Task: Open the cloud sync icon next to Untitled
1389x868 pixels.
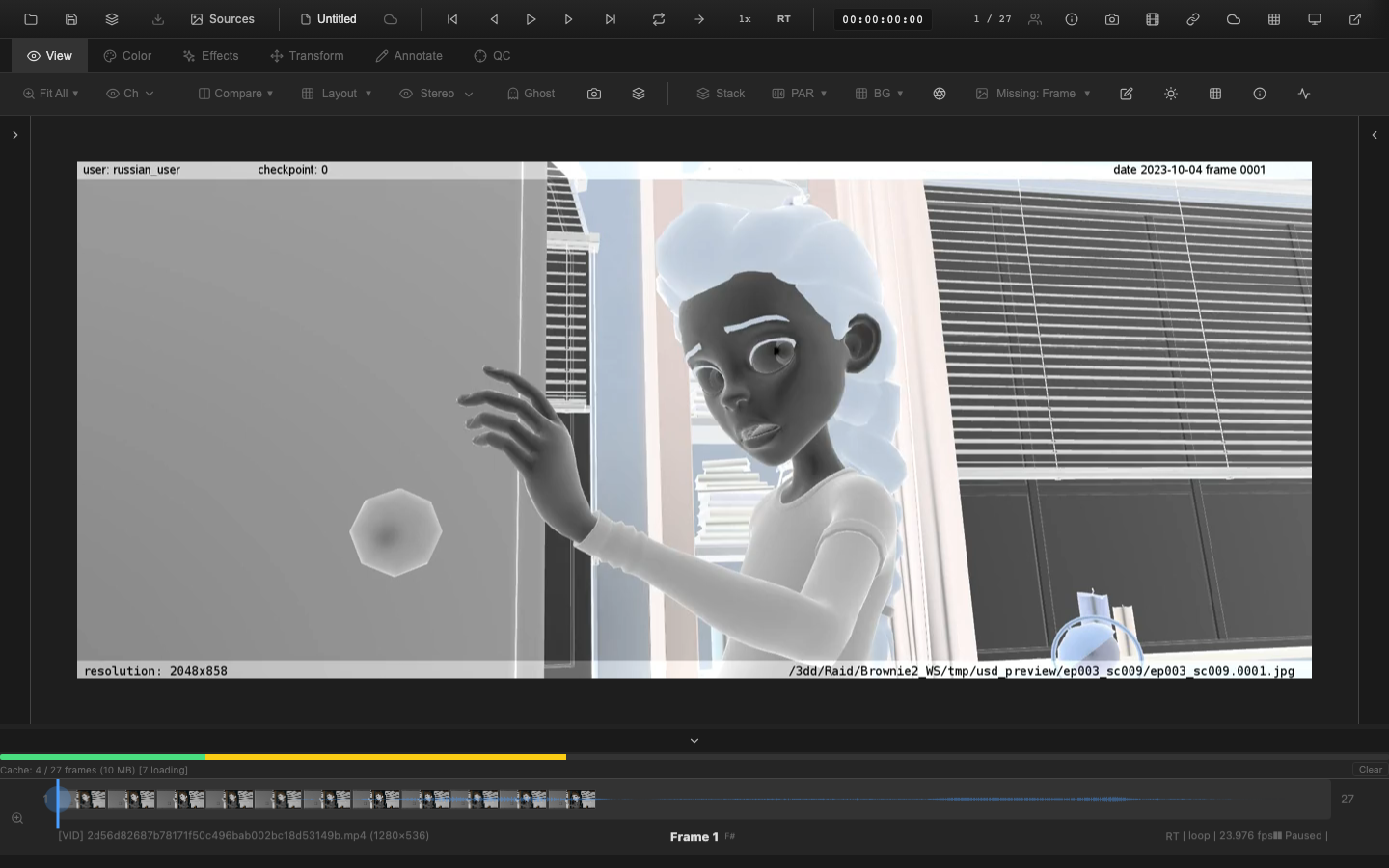Action: 390,19
